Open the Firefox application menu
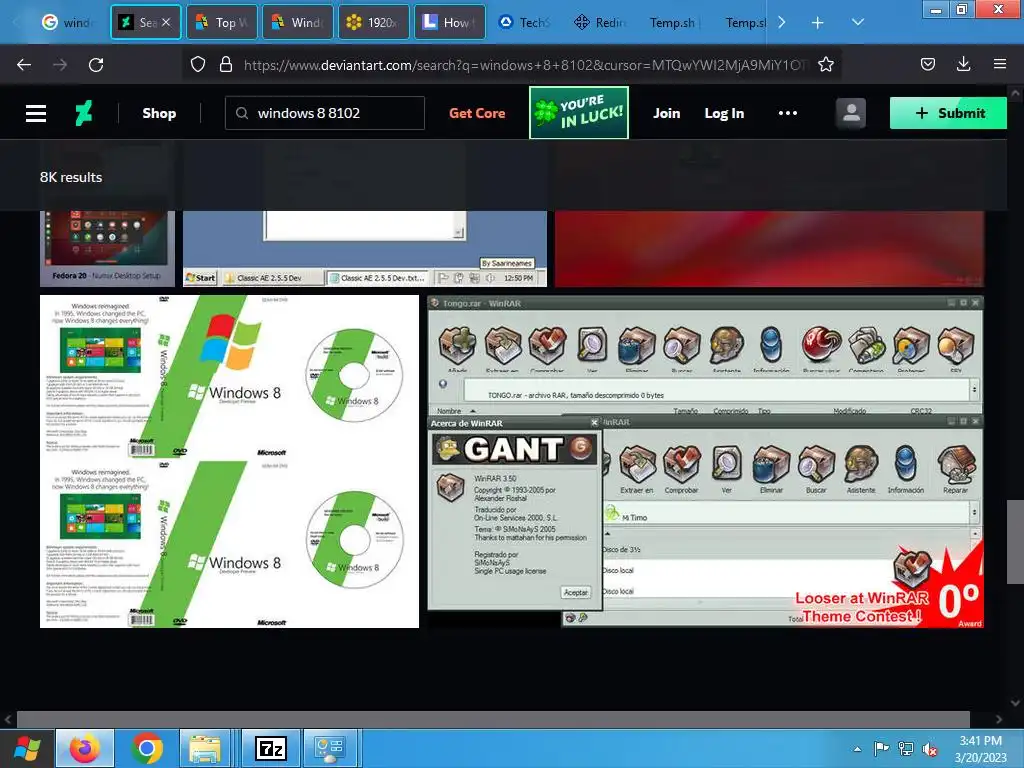Image resolution: width=1024 pixels, height=768 pixels. click(x=1000, y=64)
